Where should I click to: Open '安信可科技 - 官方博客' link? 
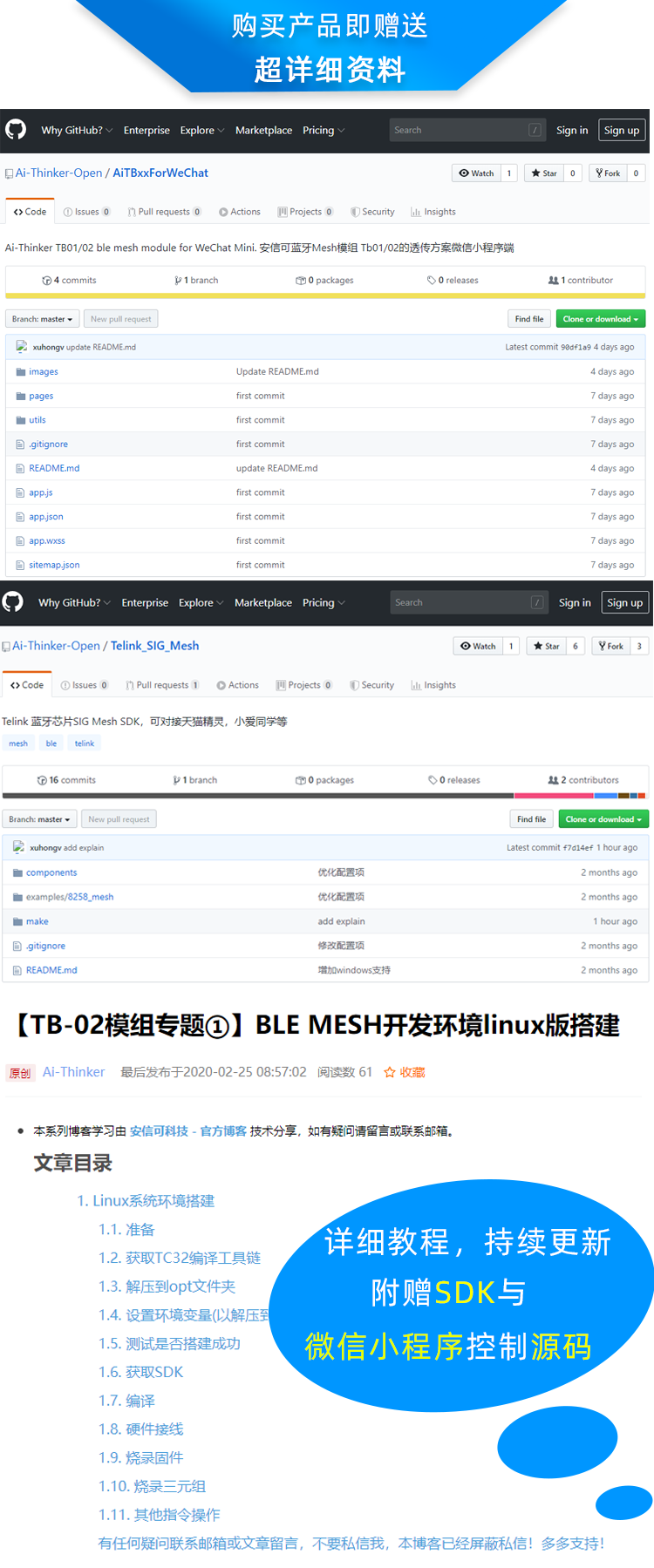pyautogui.click(x=188, y=1131)
